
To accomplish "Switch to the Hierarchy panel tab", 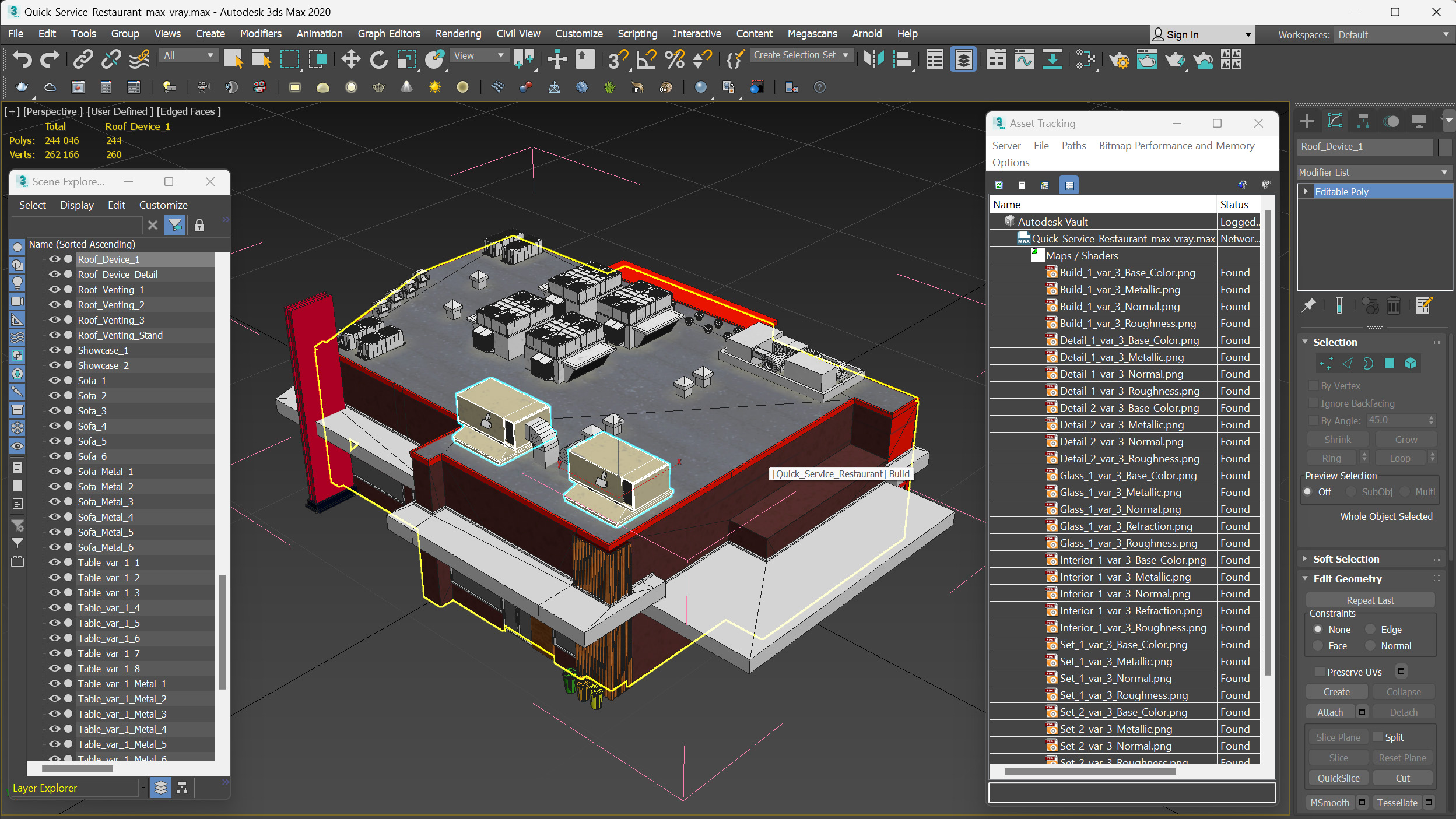I will [x=1363, y=121].
